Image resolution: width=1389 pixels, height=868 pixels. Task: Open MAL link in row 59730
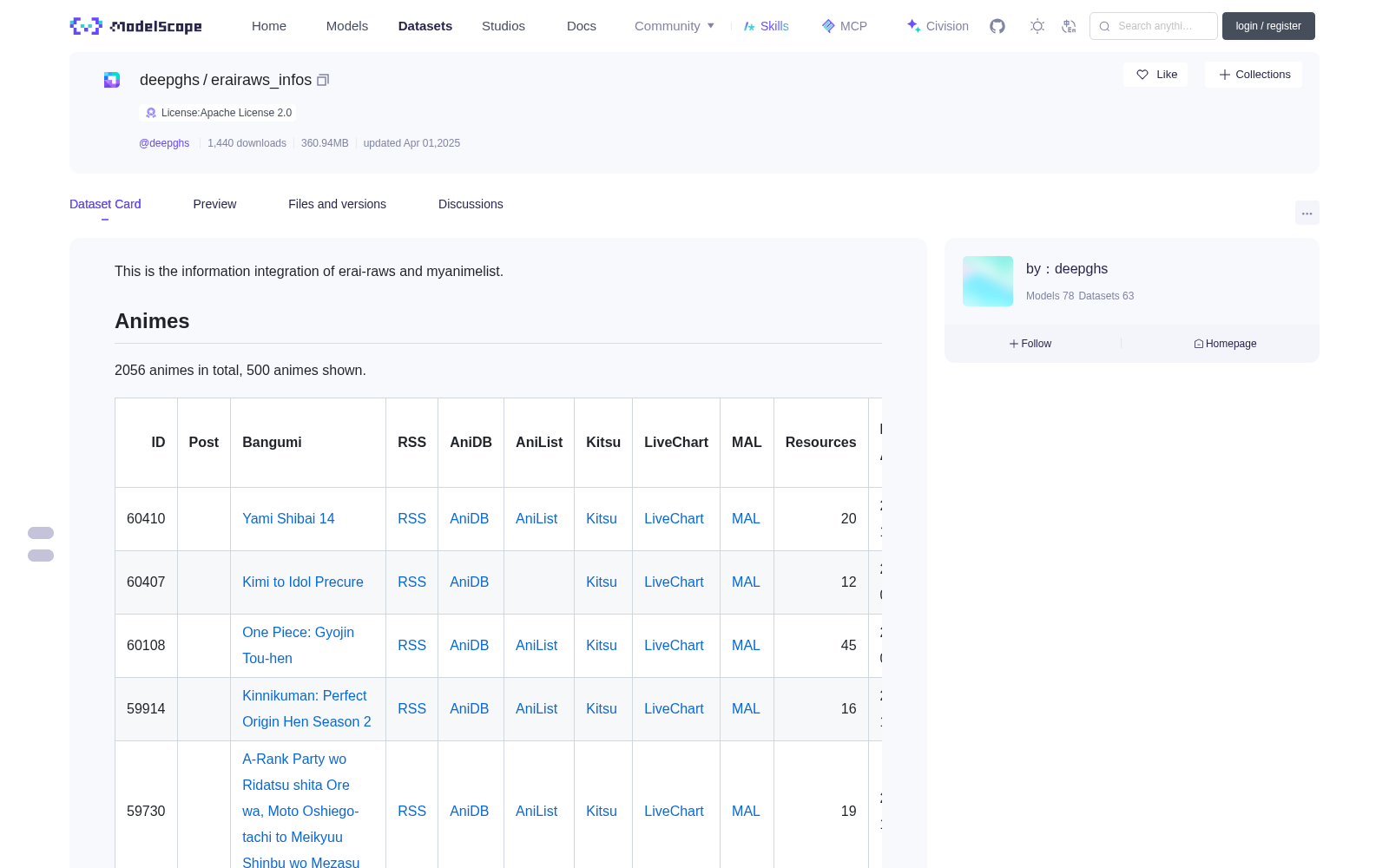(746, 811)
